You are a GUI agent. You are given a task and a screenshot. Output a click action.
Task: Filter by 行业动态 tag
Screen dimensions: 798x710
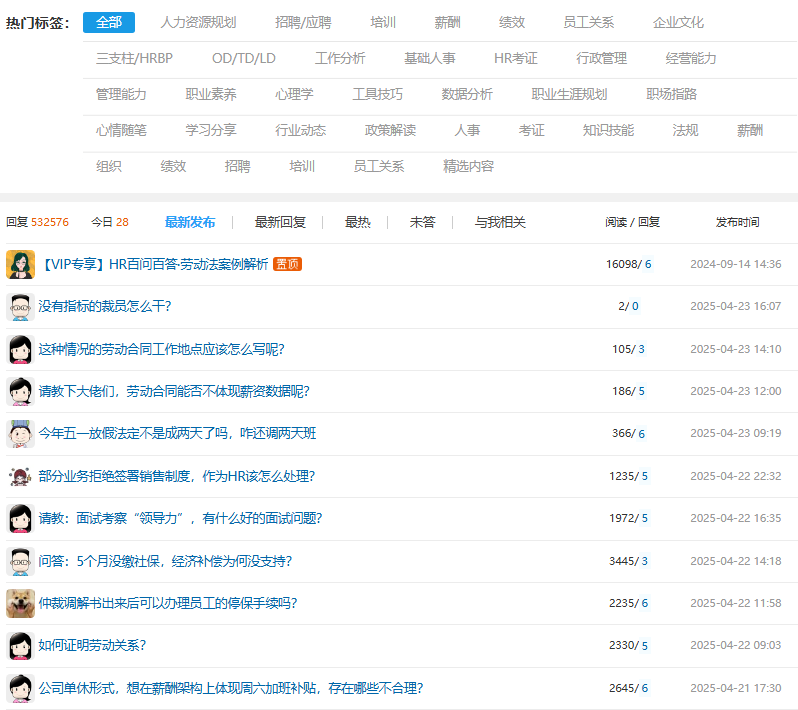coord(300,130)
